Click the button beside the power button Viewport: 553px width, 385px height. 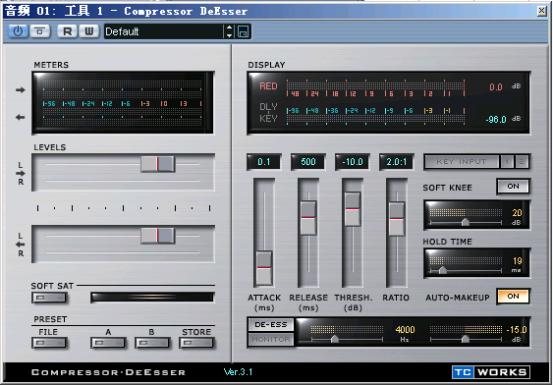[40, 31]
